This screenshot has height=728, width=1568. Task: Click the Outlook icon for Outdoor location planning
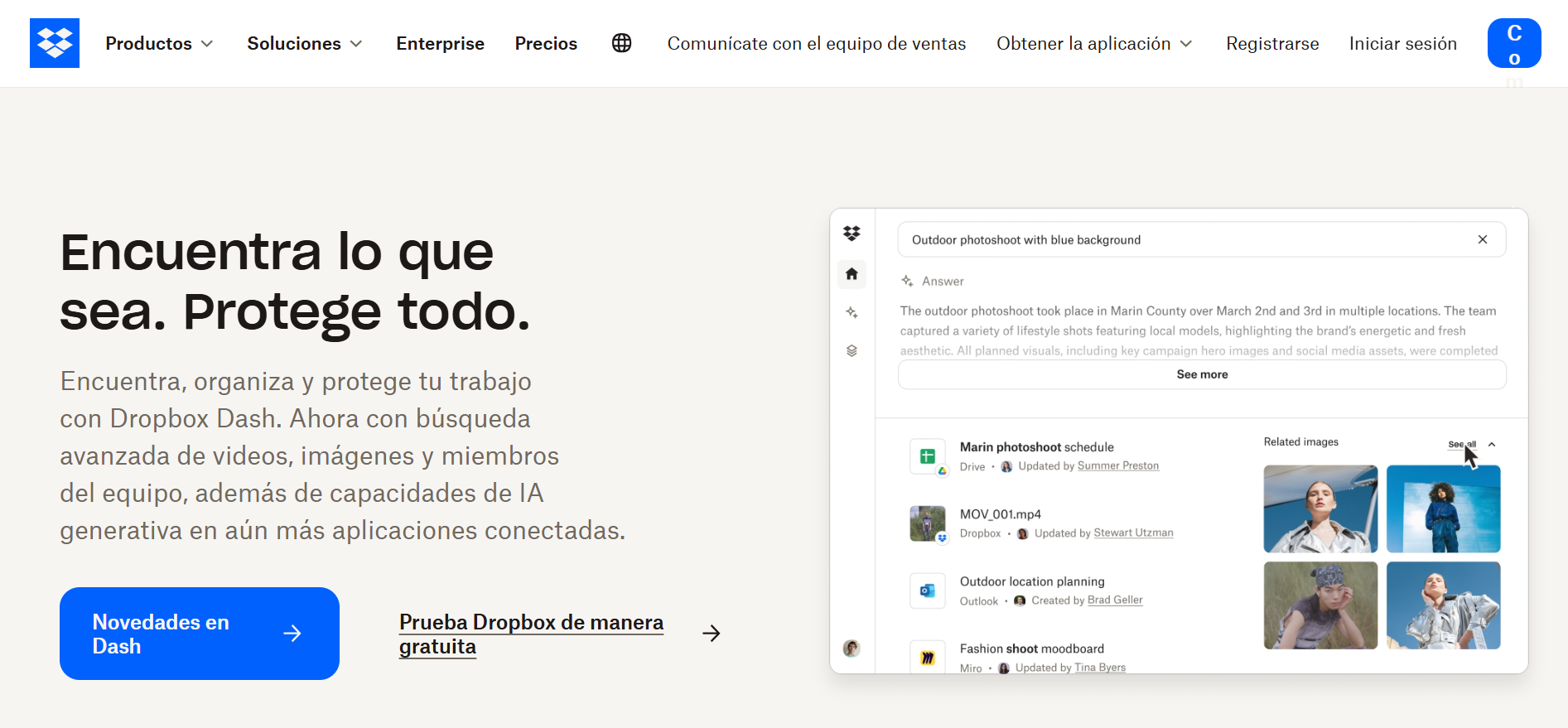[927, 591]
